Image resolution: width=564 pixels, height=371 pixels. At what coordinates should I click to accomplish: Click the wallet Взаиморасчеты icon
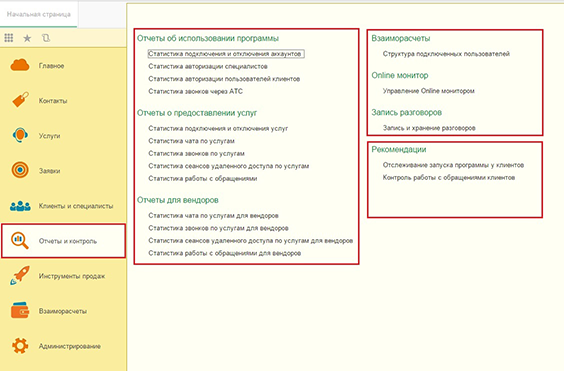pos(20,310)
